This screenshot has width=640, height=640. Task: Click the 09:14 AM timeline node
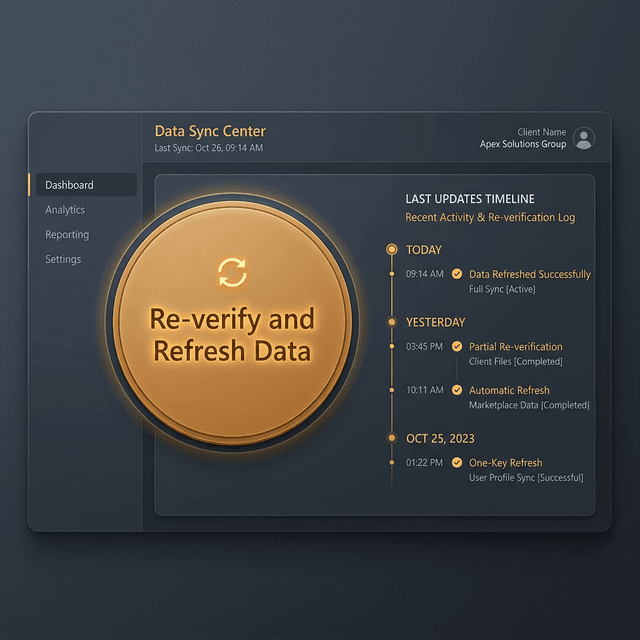(392, 273)
